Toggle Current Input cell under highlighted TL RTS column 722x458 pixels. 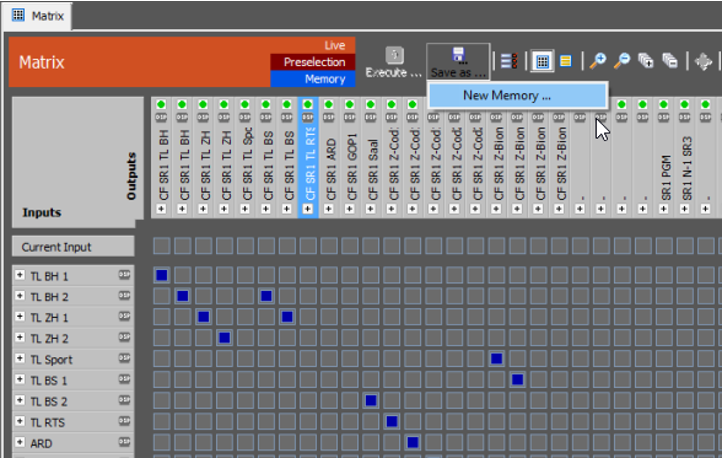click(x=308, y=246)
